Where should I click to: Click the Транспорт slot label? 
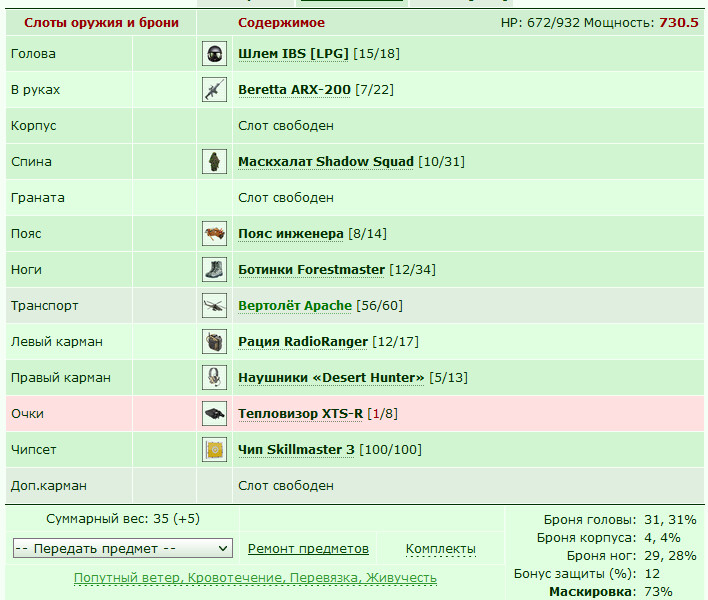point(45,306)
